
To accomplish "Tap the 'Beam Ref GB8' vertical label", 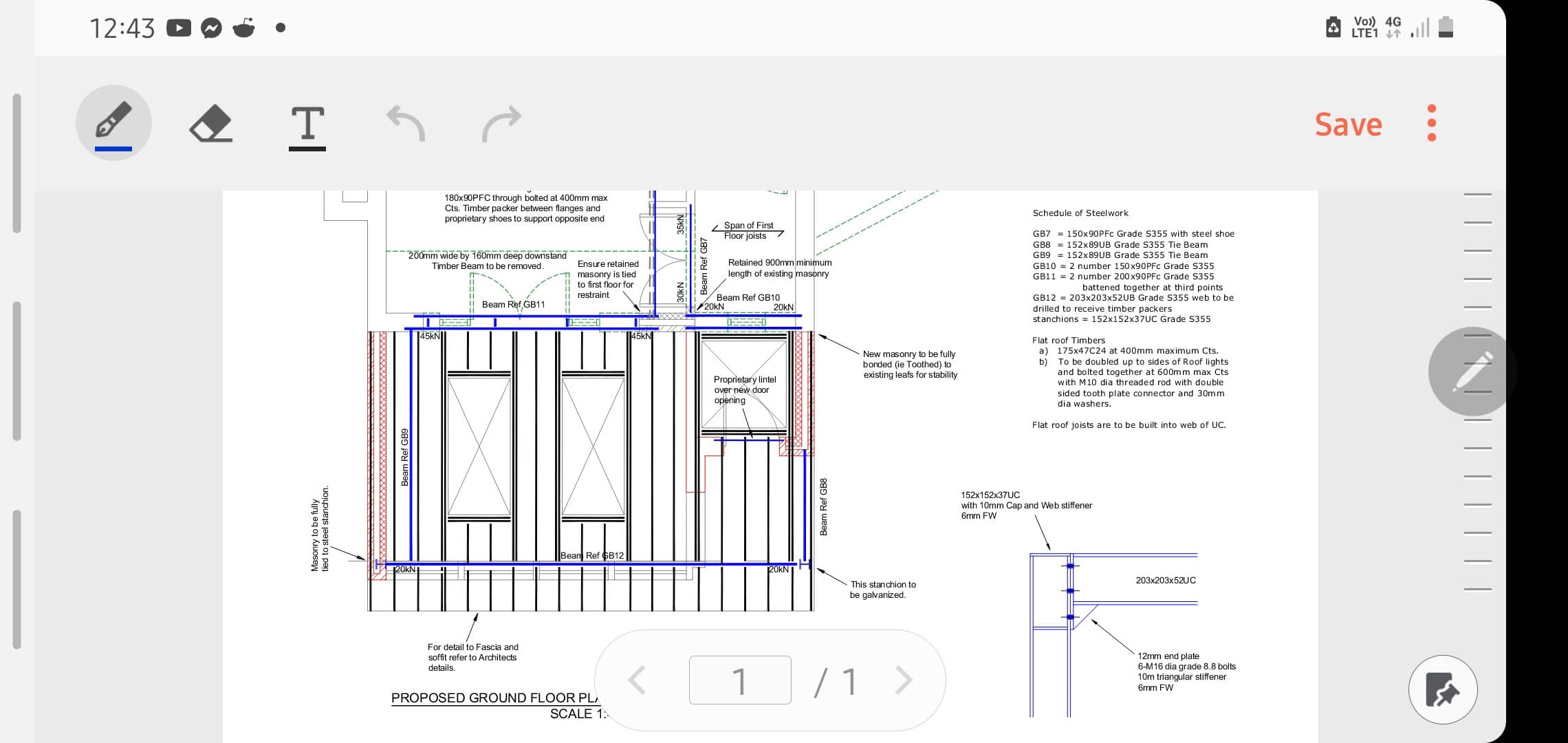I will pyautogui.click(x=824, y=507).
